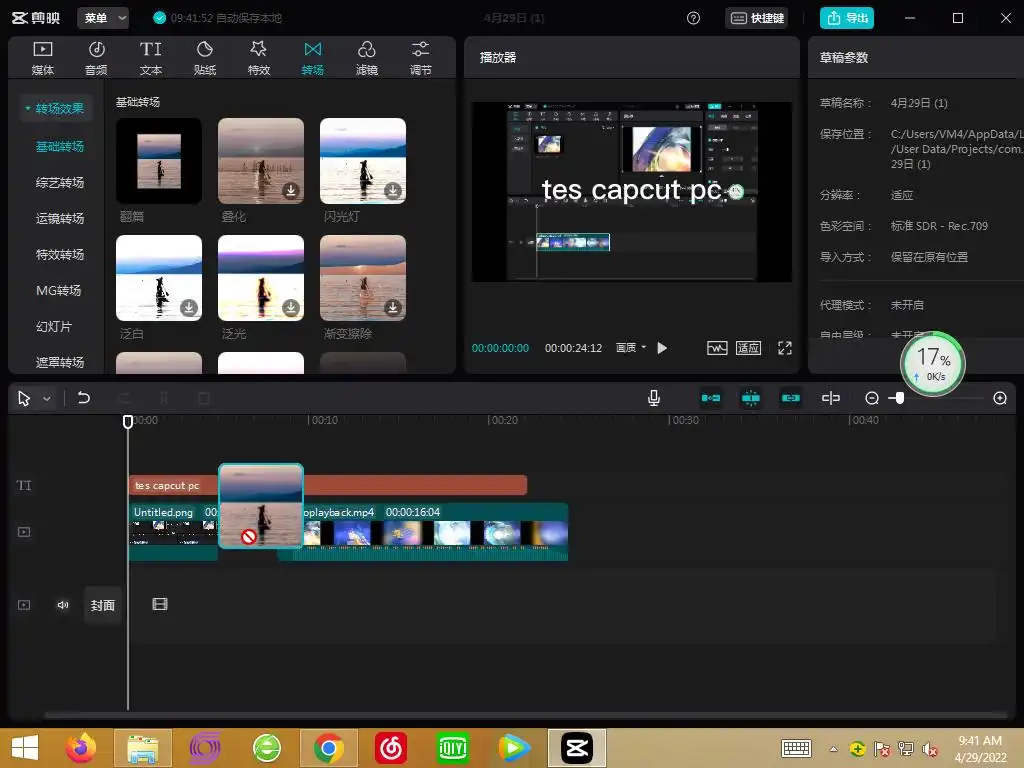Screen dimensions: 1024x768
Task: Select the pointer selection tool
Action: pyautogui.click(x=24, y=398)
